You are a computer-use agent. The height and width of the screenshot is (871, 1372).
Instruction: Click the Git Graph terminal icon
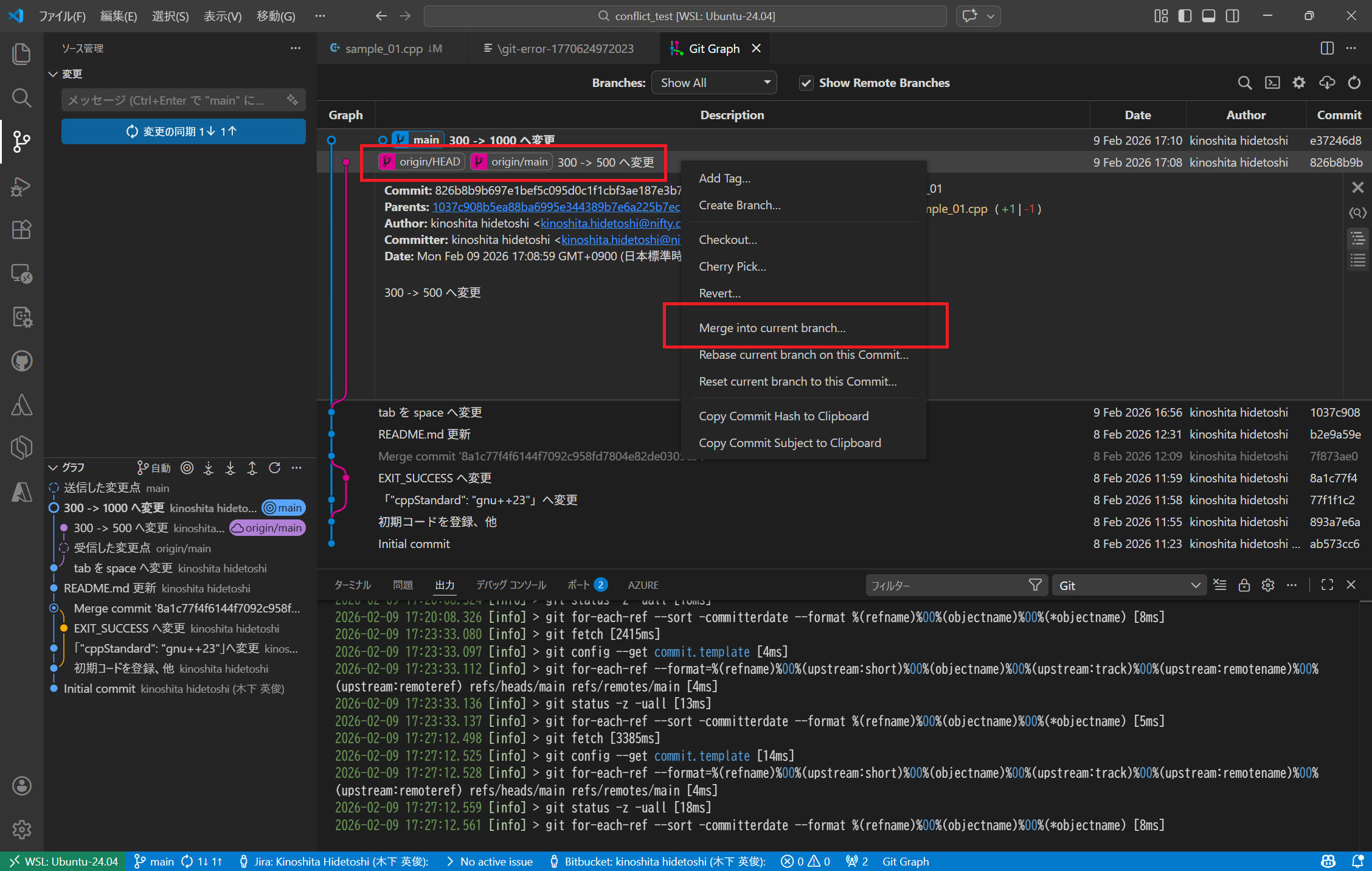(x=1272, y=83)
